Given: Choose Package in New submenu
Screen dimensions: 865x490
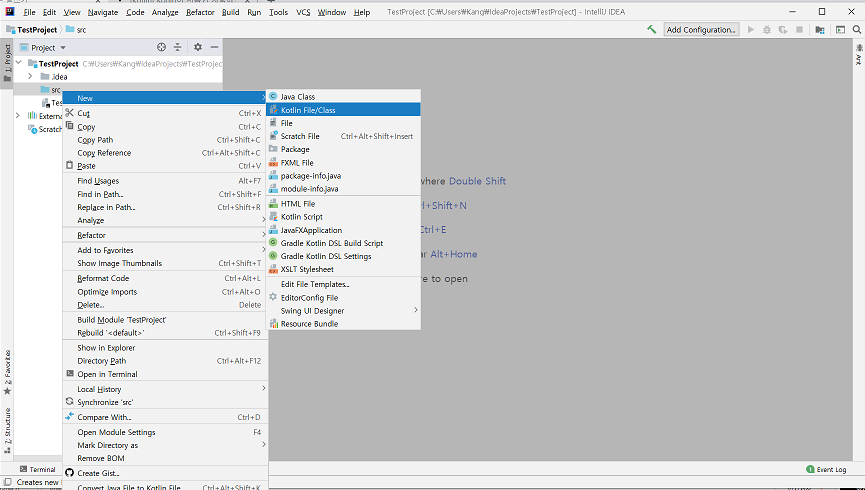Looking at the screenshot, I should (x=343, y=150).
